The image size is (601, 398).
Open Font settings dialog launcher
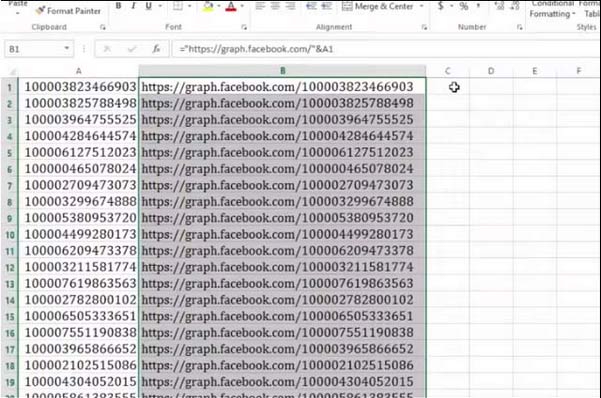[244, 27]
